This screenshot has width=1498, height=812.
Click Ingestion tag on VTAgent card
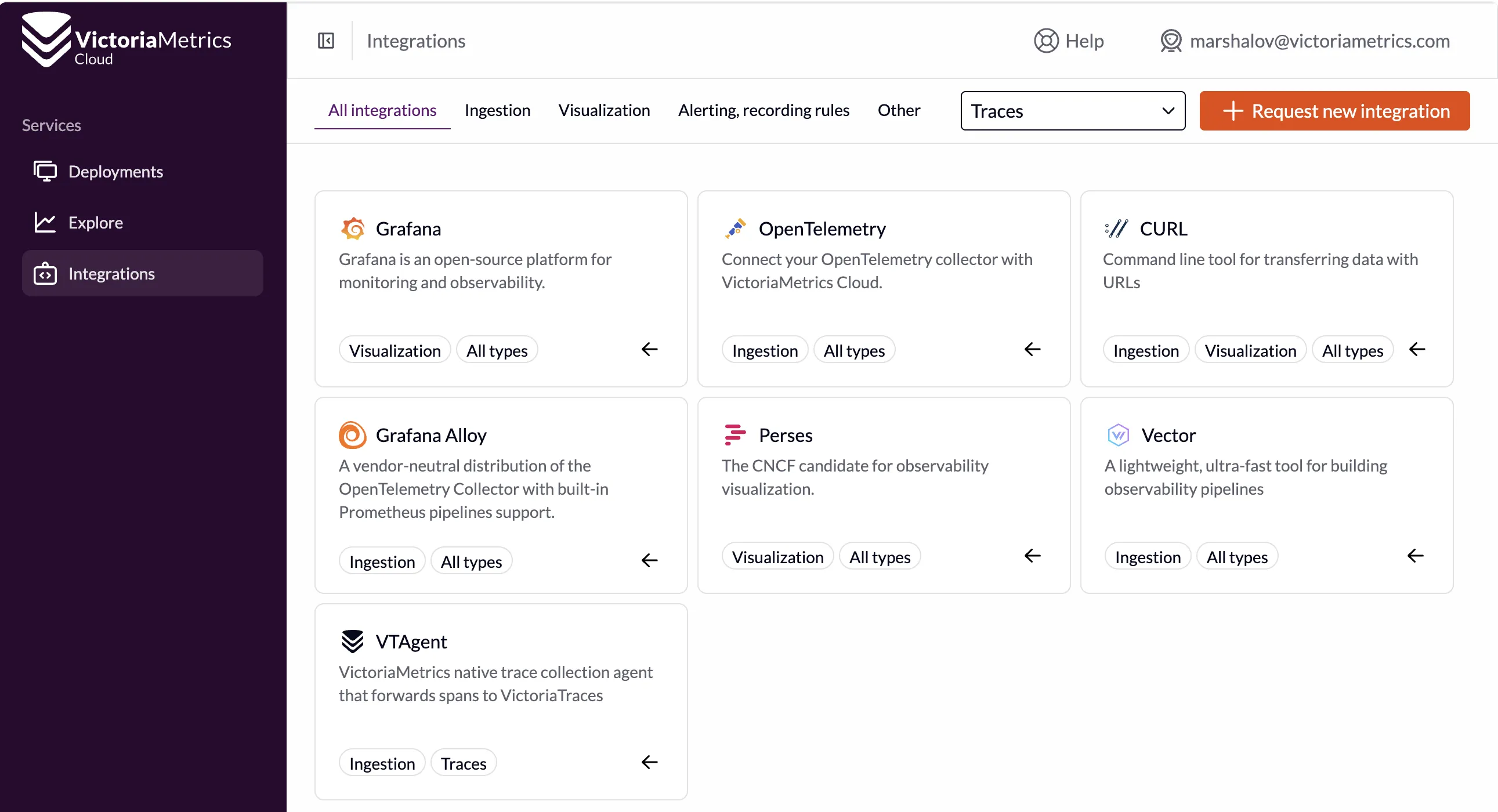[382, 763]
